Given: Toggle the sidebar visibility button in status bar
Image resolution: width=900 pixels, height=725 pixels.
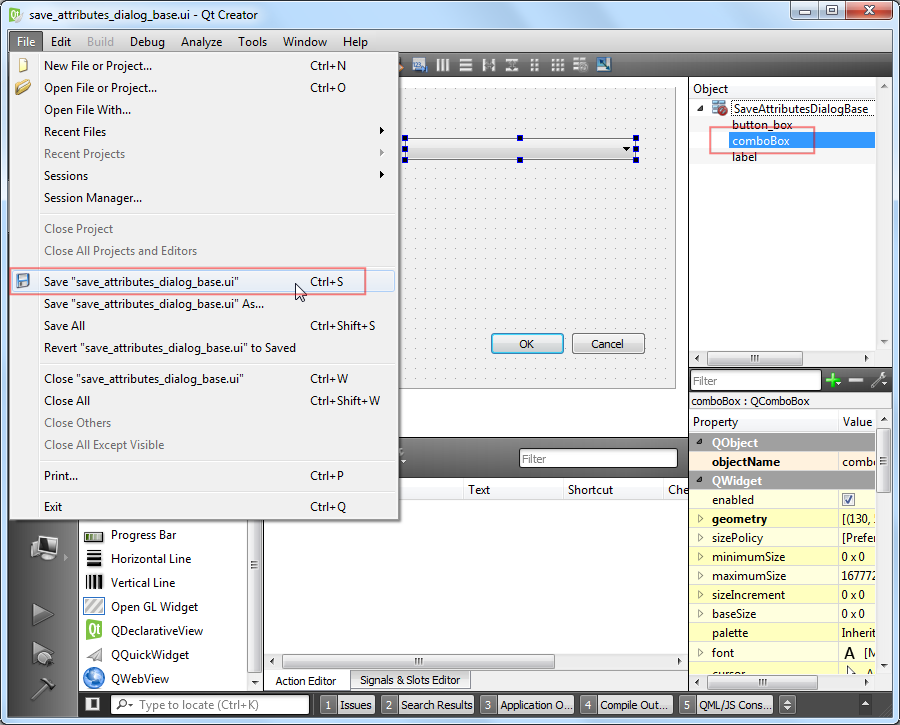Looking at the screenshot, I should point(92,704).
